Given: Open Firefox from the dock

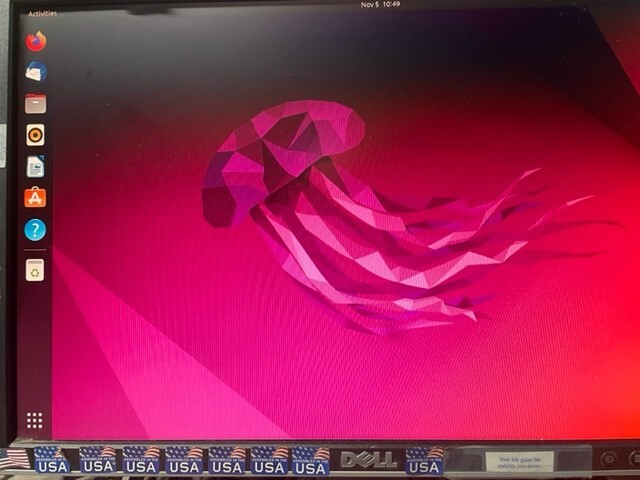Looking at the screenshot, I should 36,41.
